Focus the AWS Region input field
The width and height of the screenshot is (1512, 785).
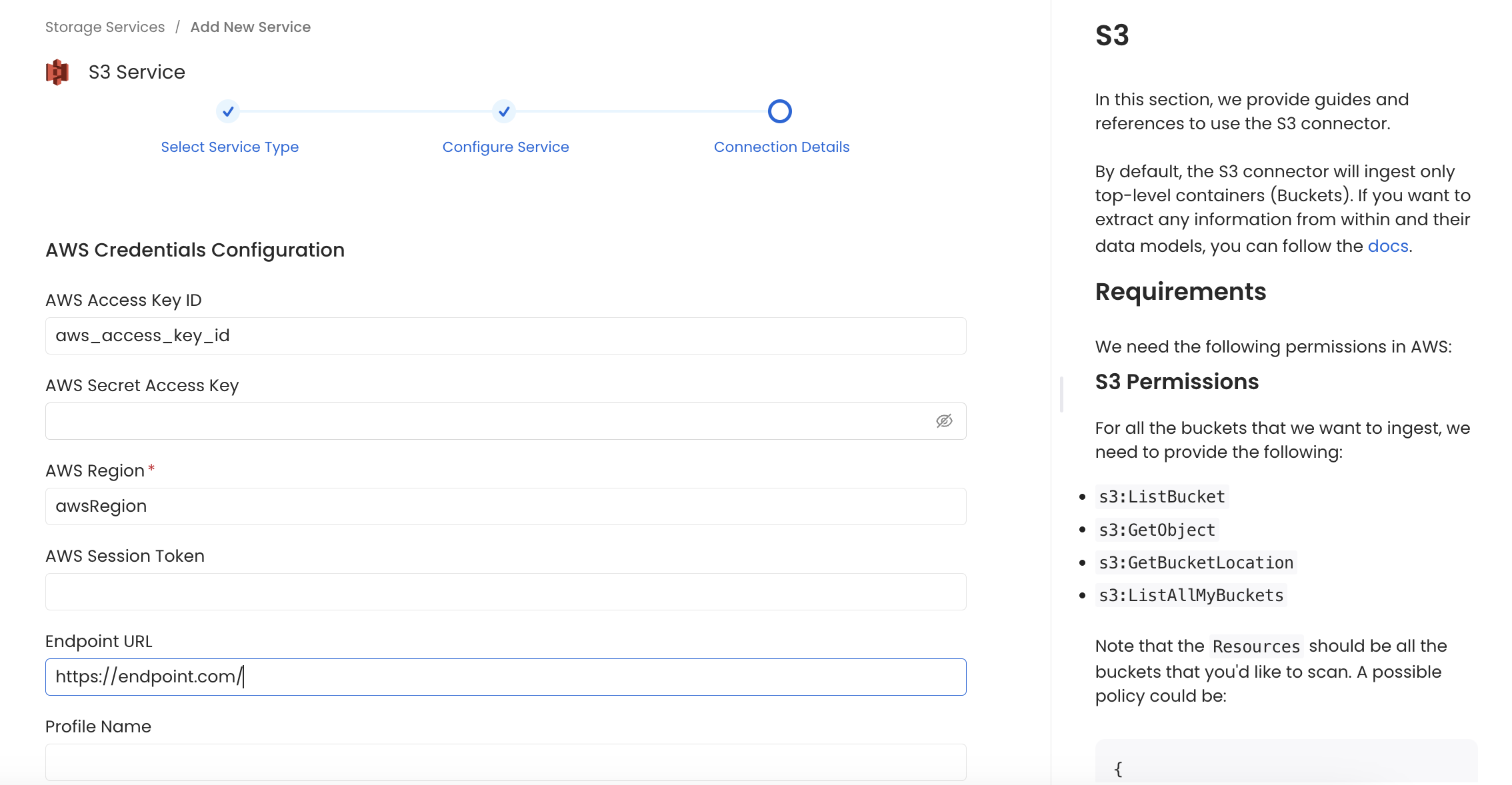click(x=505, y=506)
